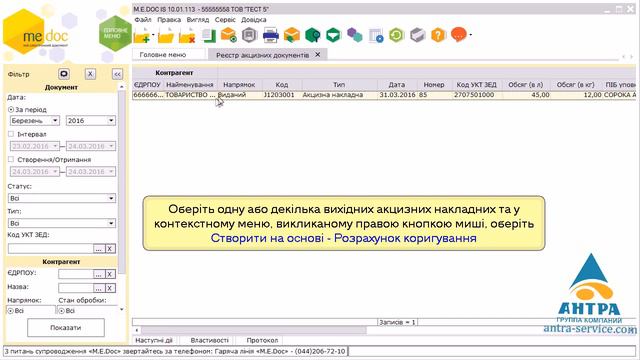The height and width of the screenshot is (360, 640).
Task: Open the 2016 year dropdown
Action: (111, 120)
